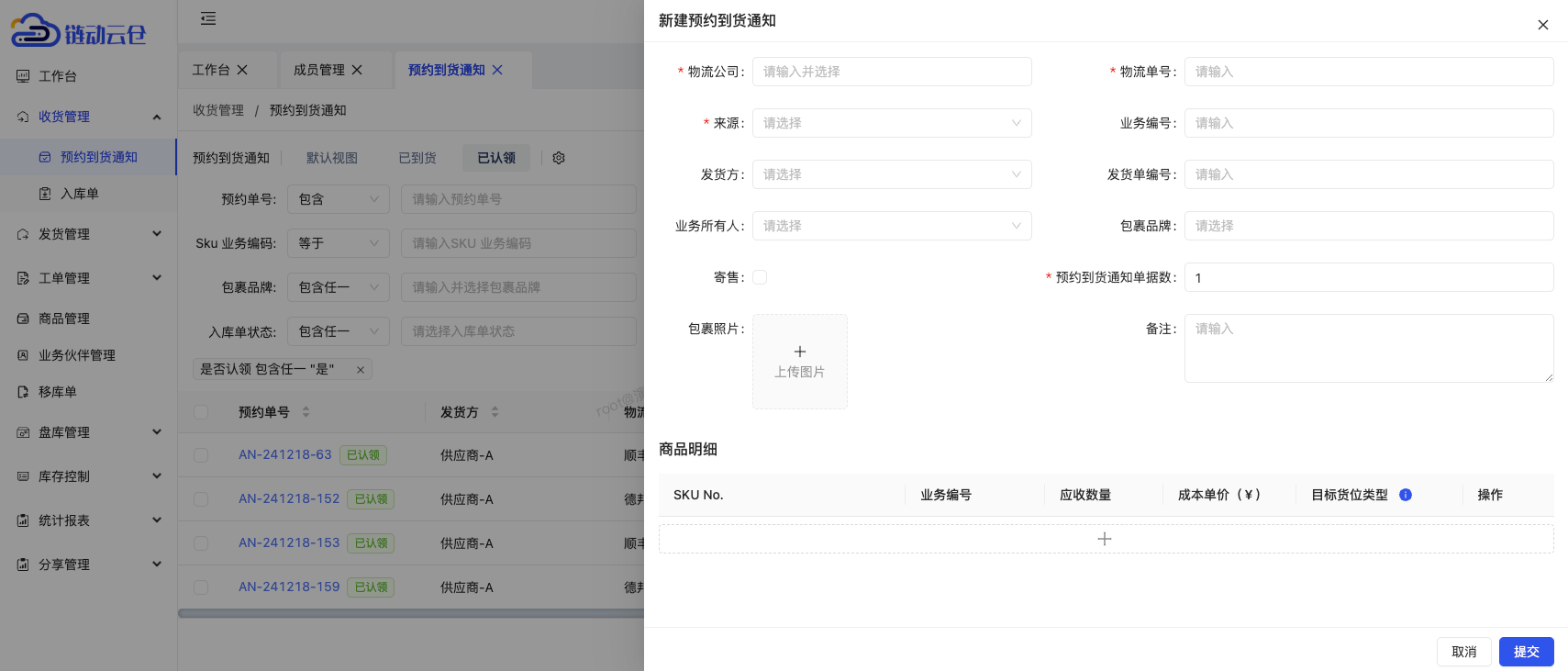Viewport: 1568px width, 671px height.
Task: Remove the 是否认领 filter tag
Action: click(361, 370)
